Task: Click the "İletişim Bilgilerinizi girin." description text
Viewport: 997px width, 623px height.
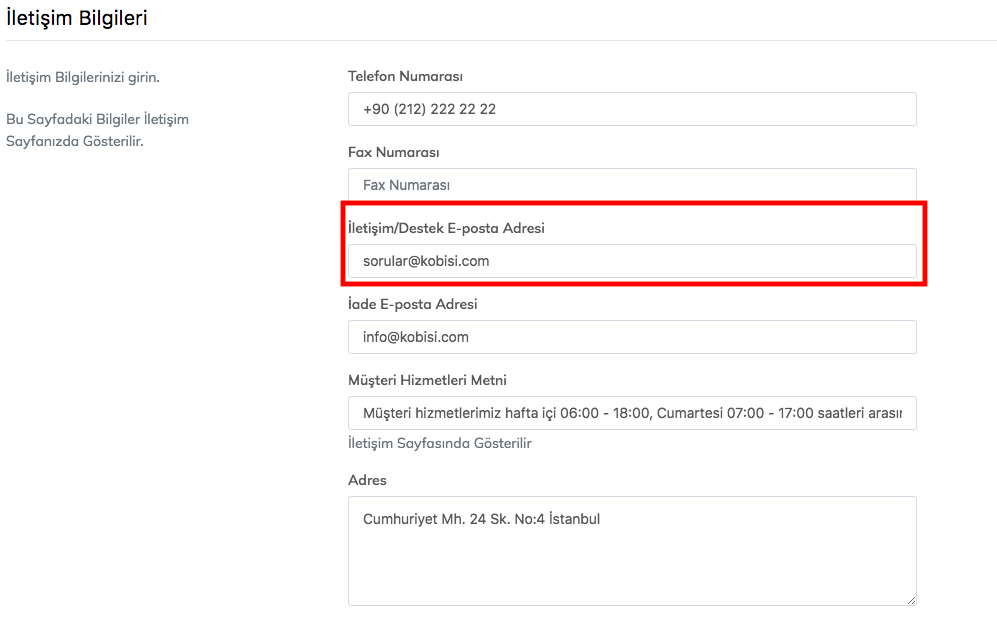Action: 82,77
